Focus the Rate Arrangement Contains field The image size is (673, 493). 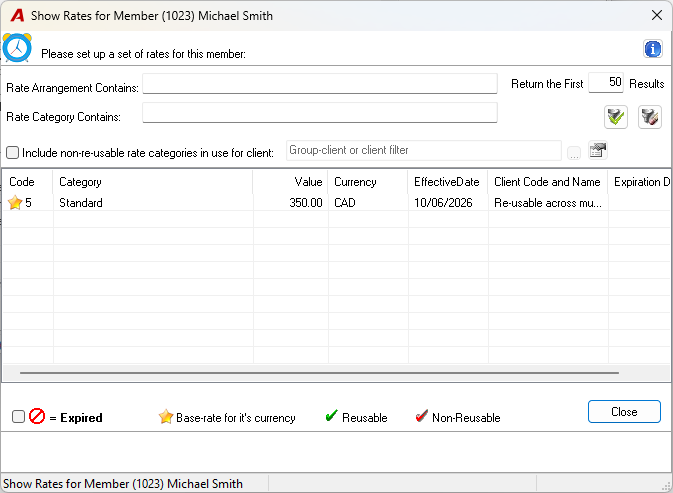point(320,83)
